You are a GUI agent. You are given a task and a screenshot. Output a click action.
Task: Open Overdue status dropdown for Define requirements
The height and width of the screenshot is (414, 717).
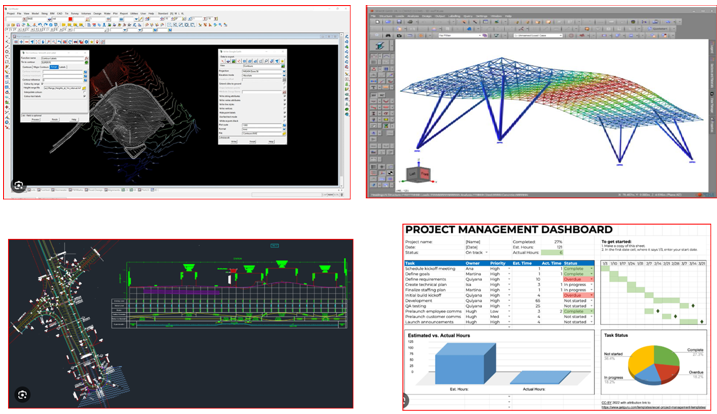(x=591, y=279)
